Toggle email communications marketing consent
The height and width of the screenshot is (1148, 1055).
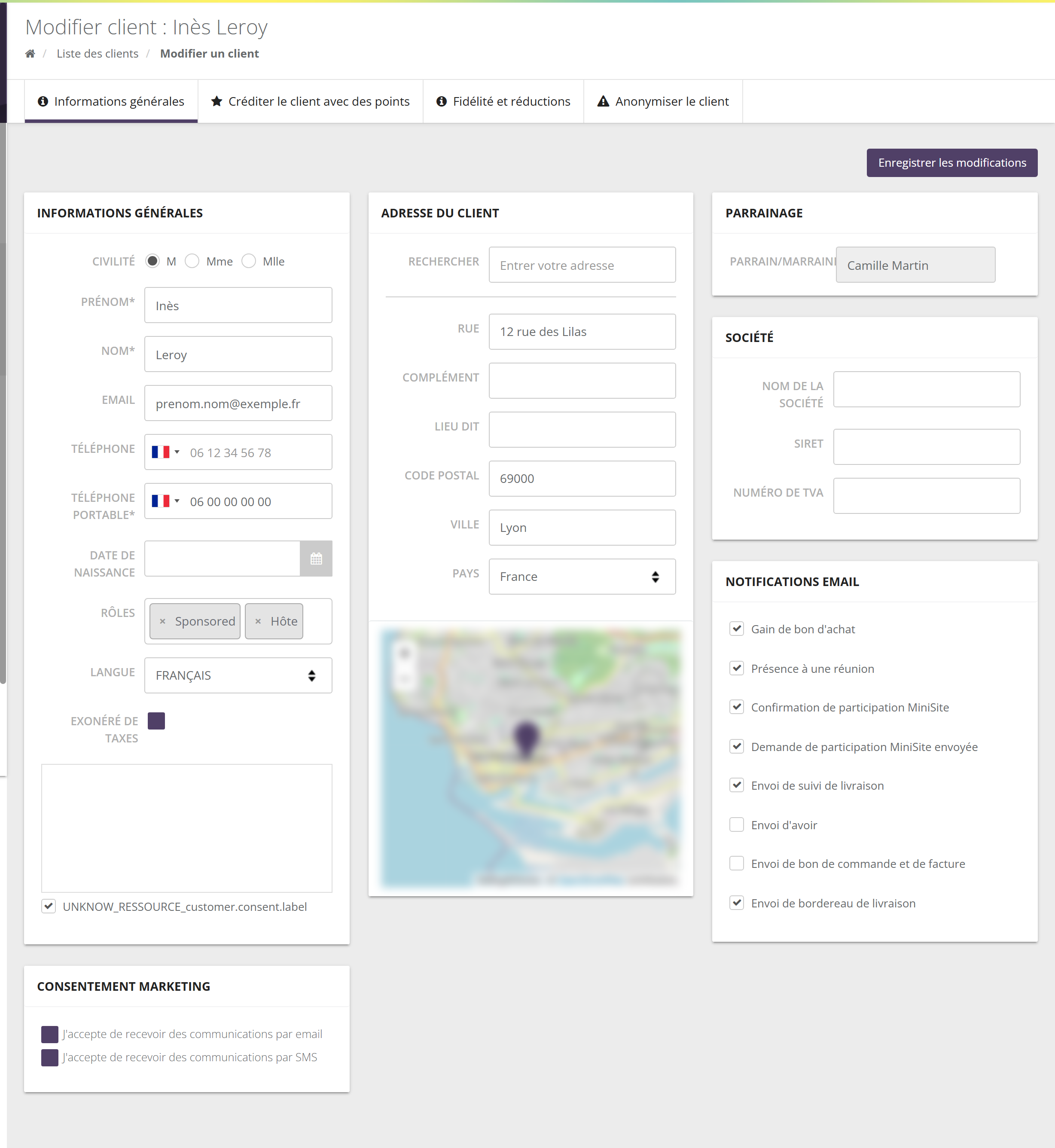point(50,1035)
